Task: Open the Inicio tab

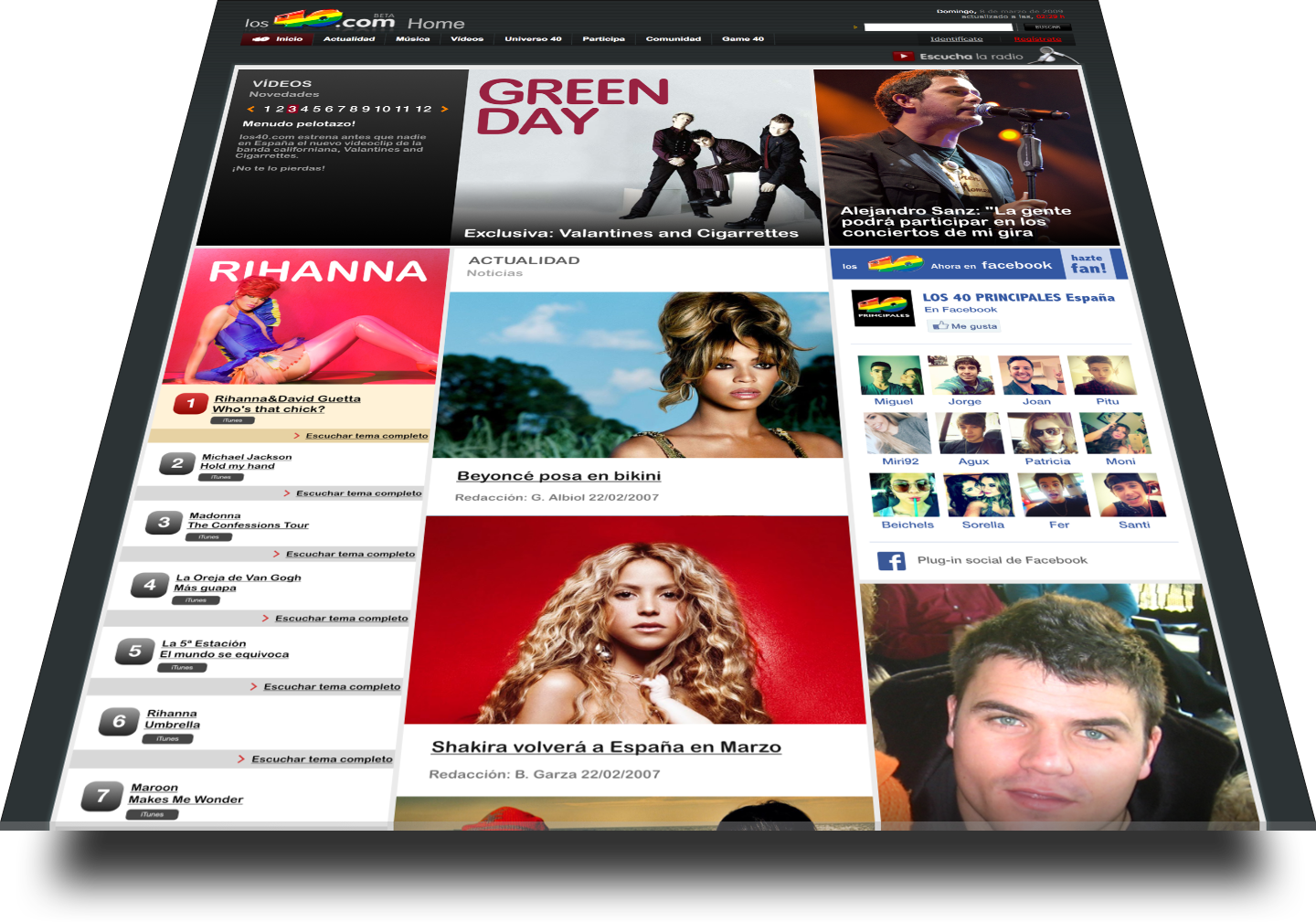Action: pyautogui.click(x=278, y=39)
